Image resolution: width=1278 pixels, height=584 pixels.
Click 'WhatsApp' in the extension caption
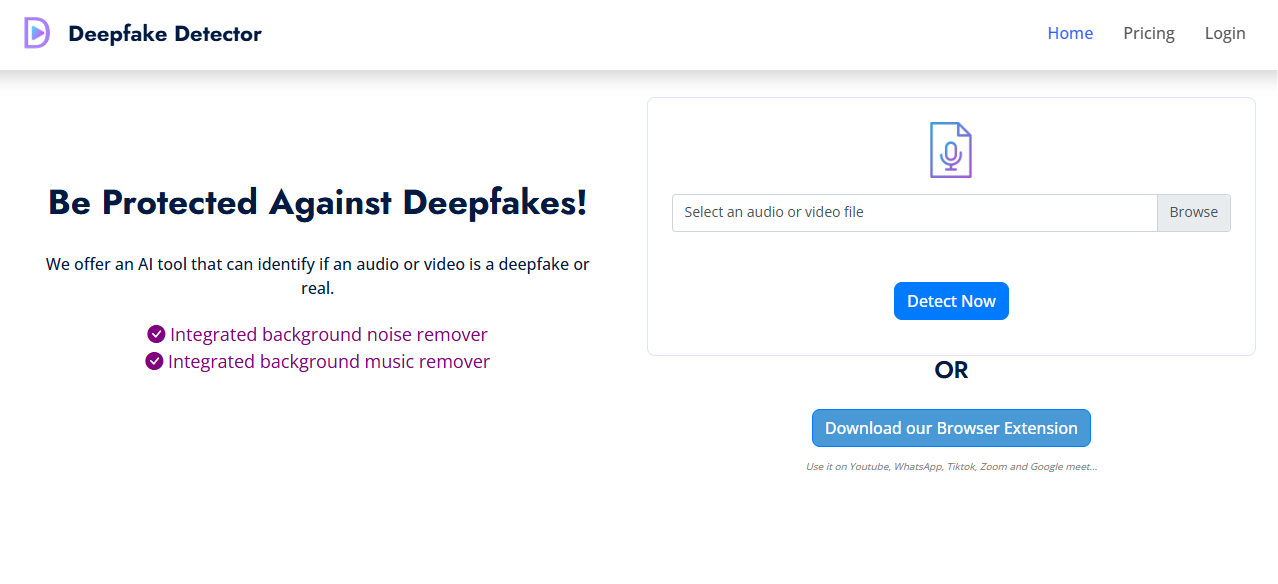click(x=919, y=467)
